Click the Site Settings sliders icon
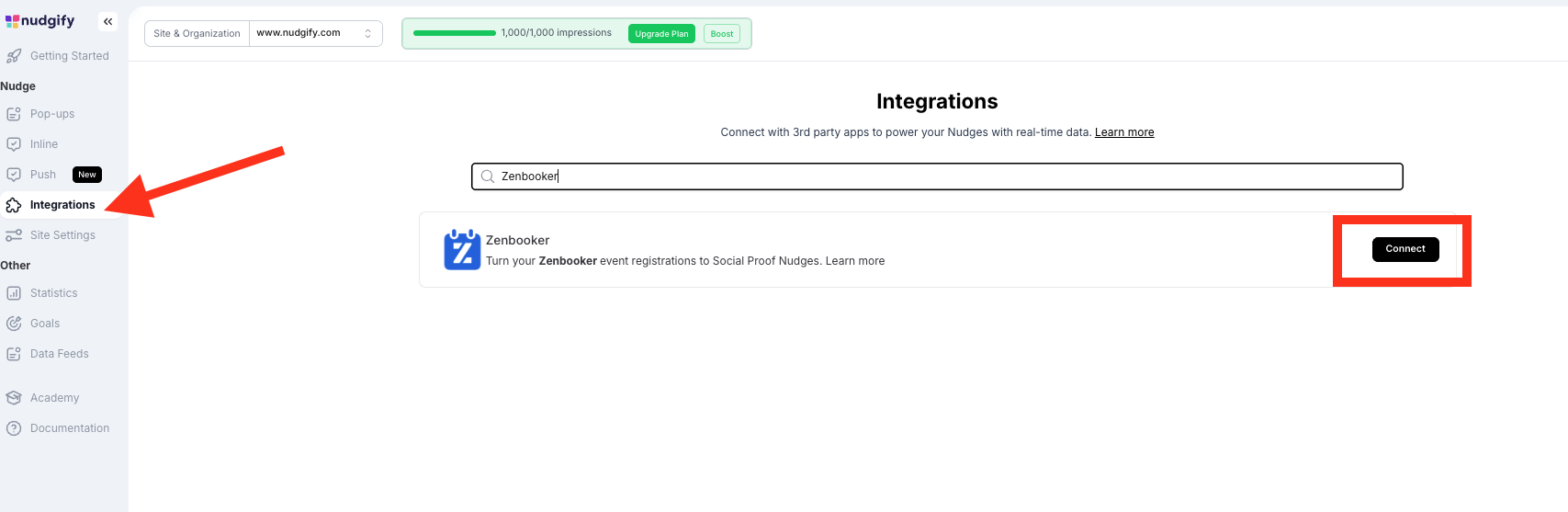 (14, 235)
